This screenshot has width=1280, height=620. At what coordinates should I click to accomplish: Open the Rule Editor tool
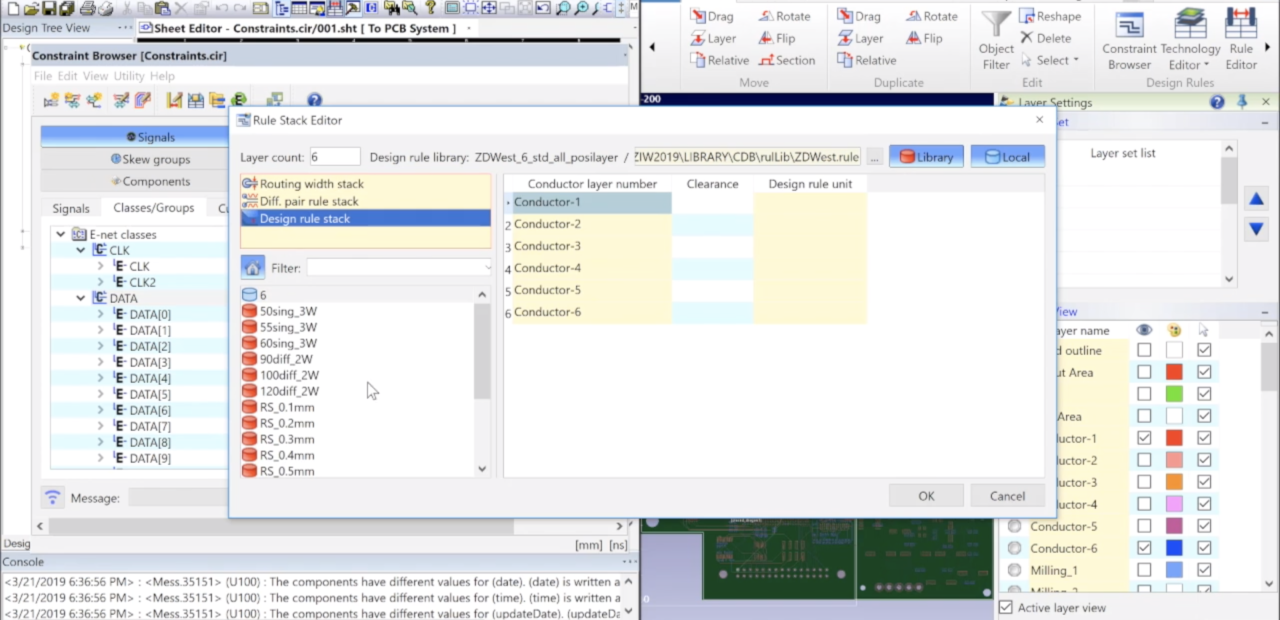point(1241,40)
